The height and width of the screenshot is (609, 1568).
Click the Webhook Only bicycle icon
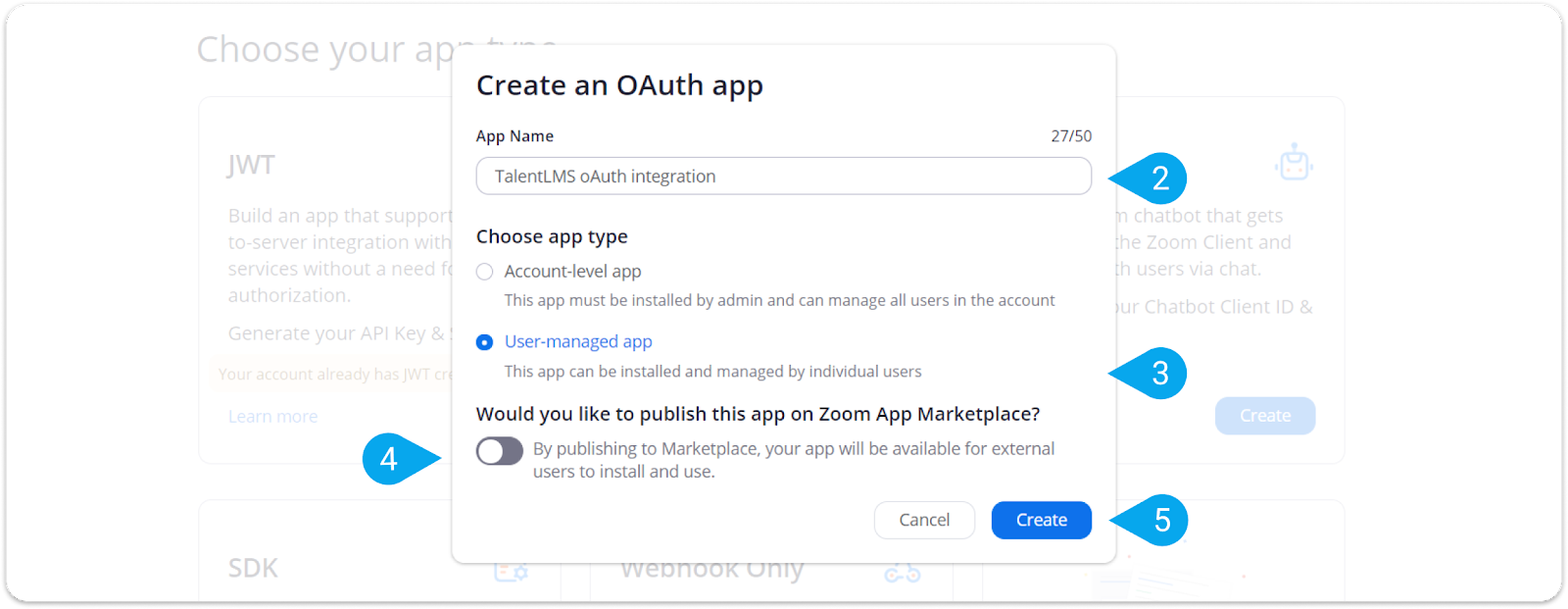click(x=903, y=573)
